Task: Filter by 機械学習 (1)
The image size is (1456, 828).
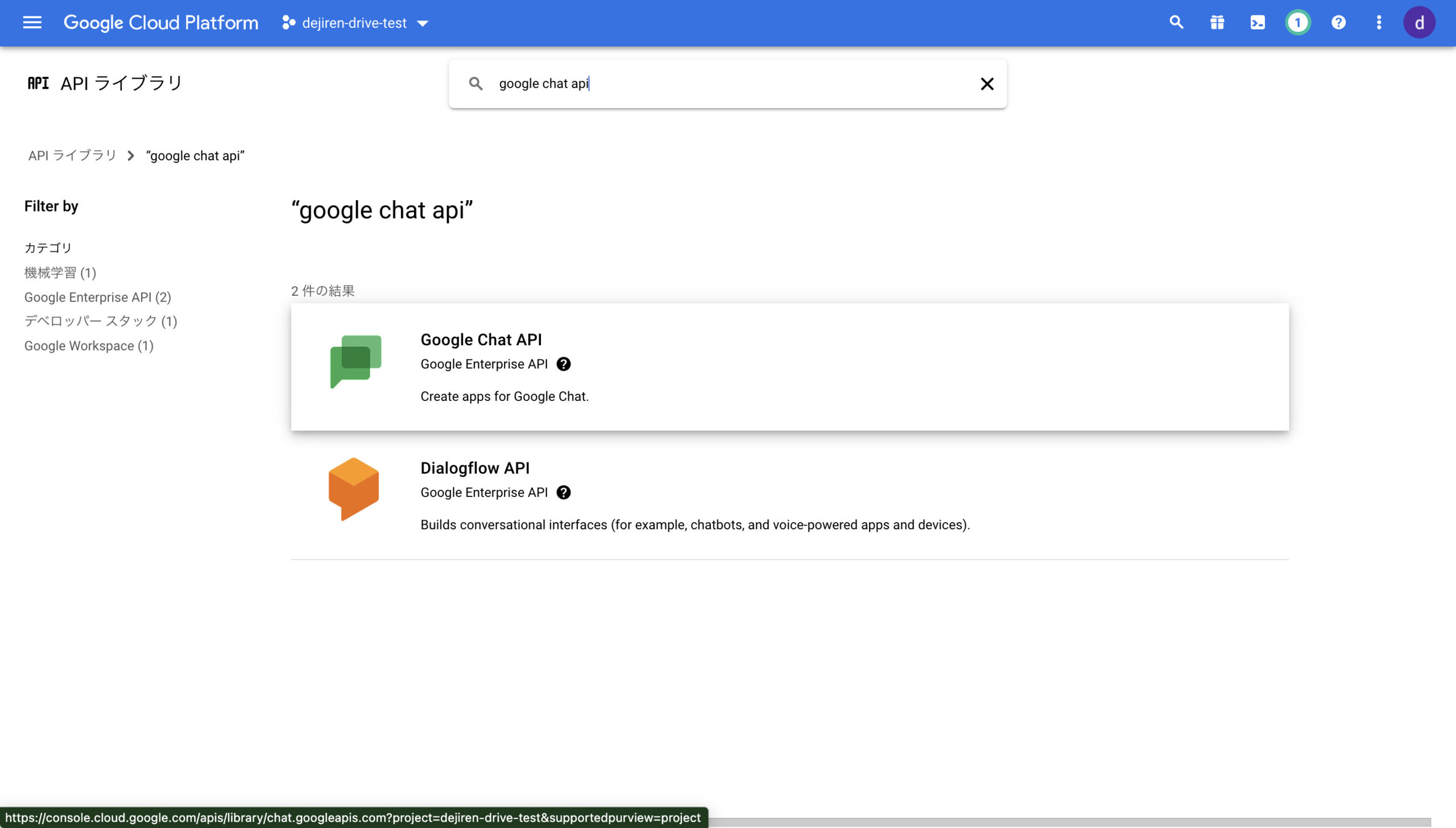Action: coord(60,272)
